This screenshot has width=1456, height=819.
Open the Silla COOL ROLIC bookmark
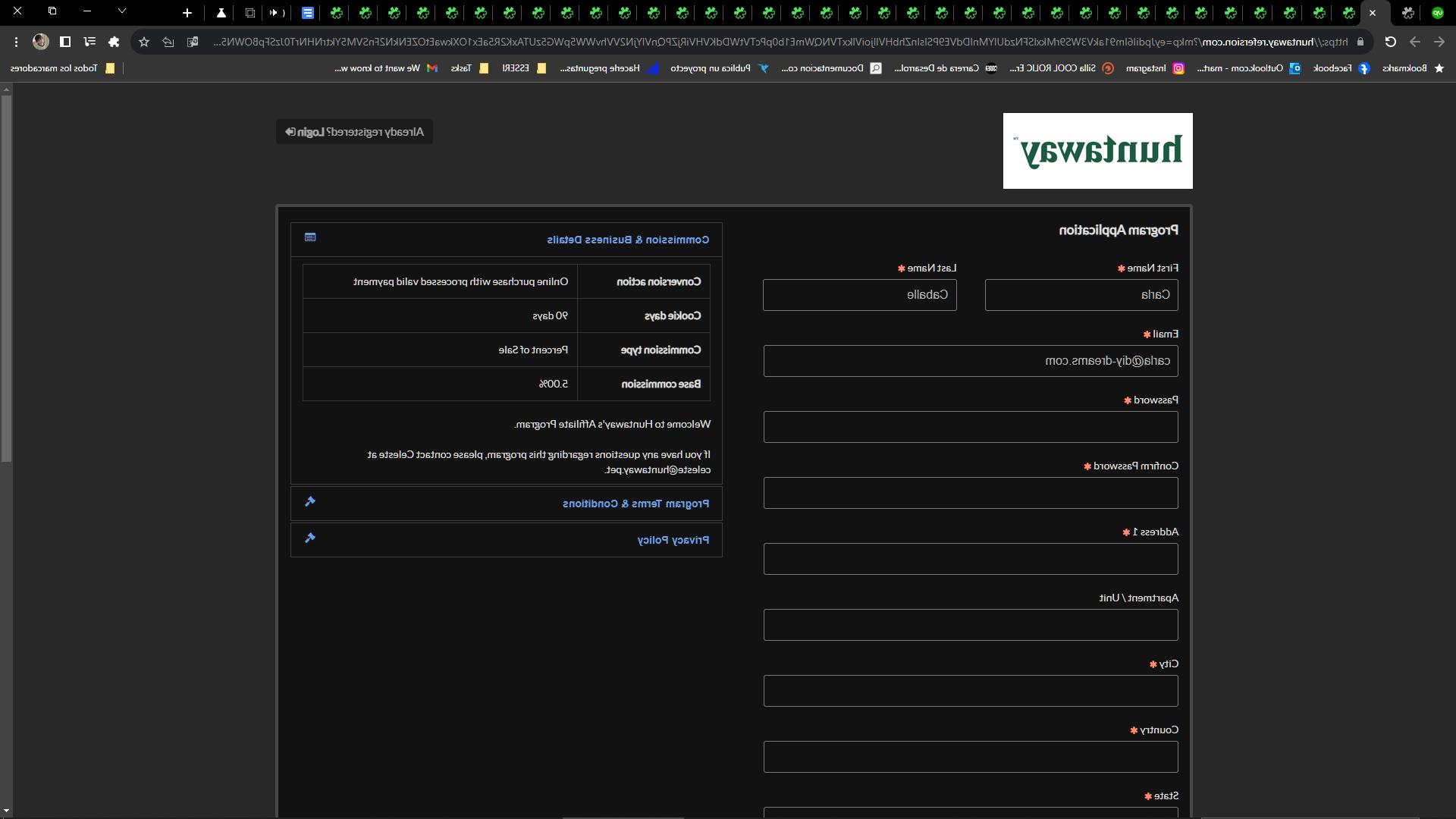(1061, 68)
